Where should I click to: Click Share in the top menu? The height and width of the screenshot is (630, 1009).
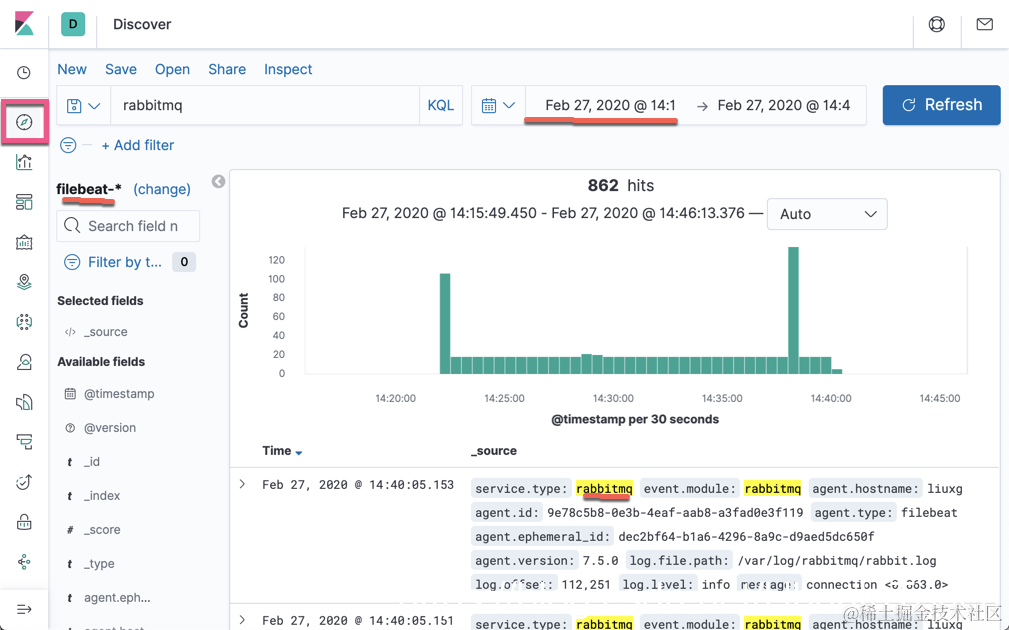[227, 69]
